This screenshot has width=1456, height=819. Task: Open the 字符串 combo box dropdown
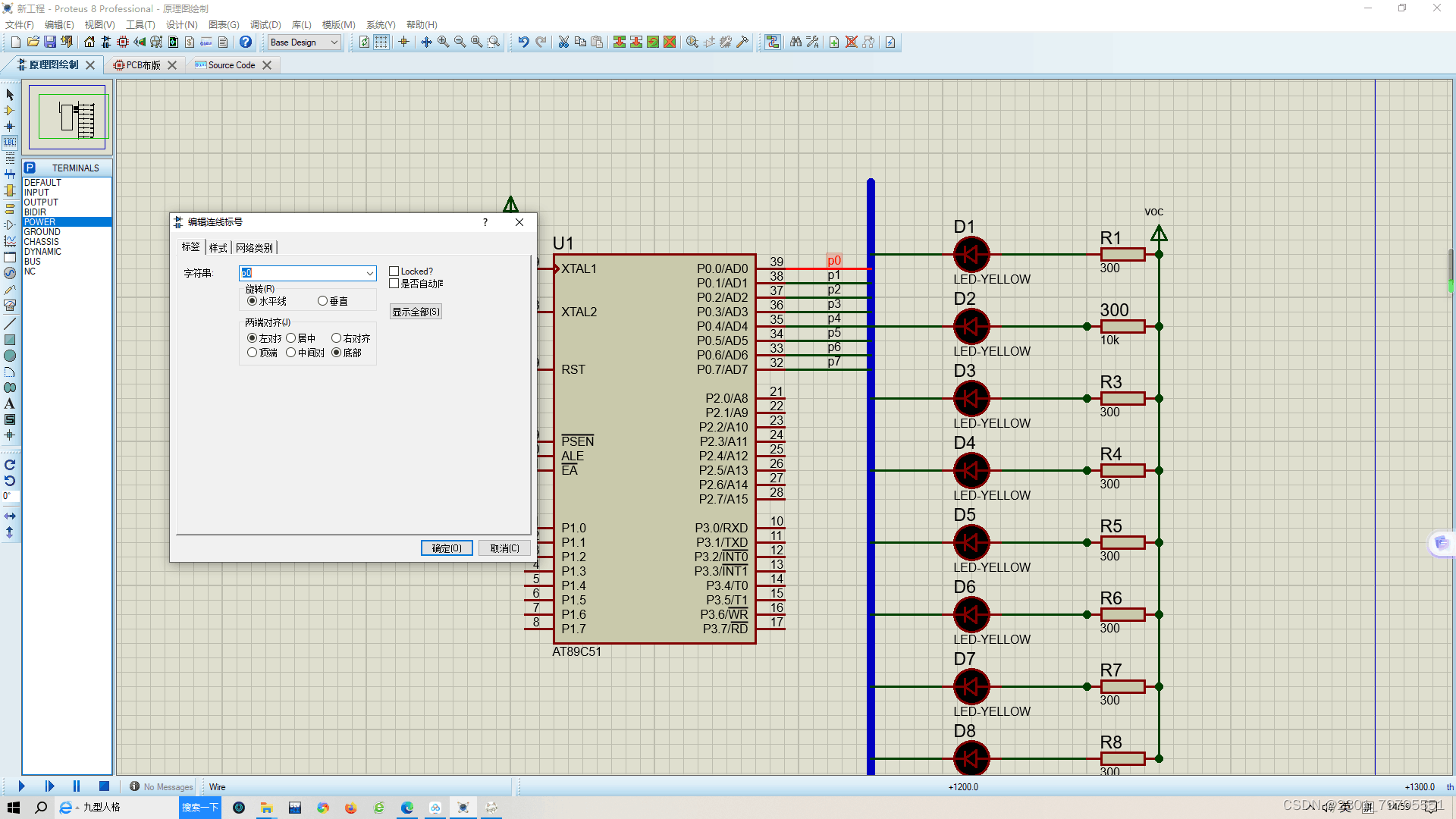(x=369, y=273)
